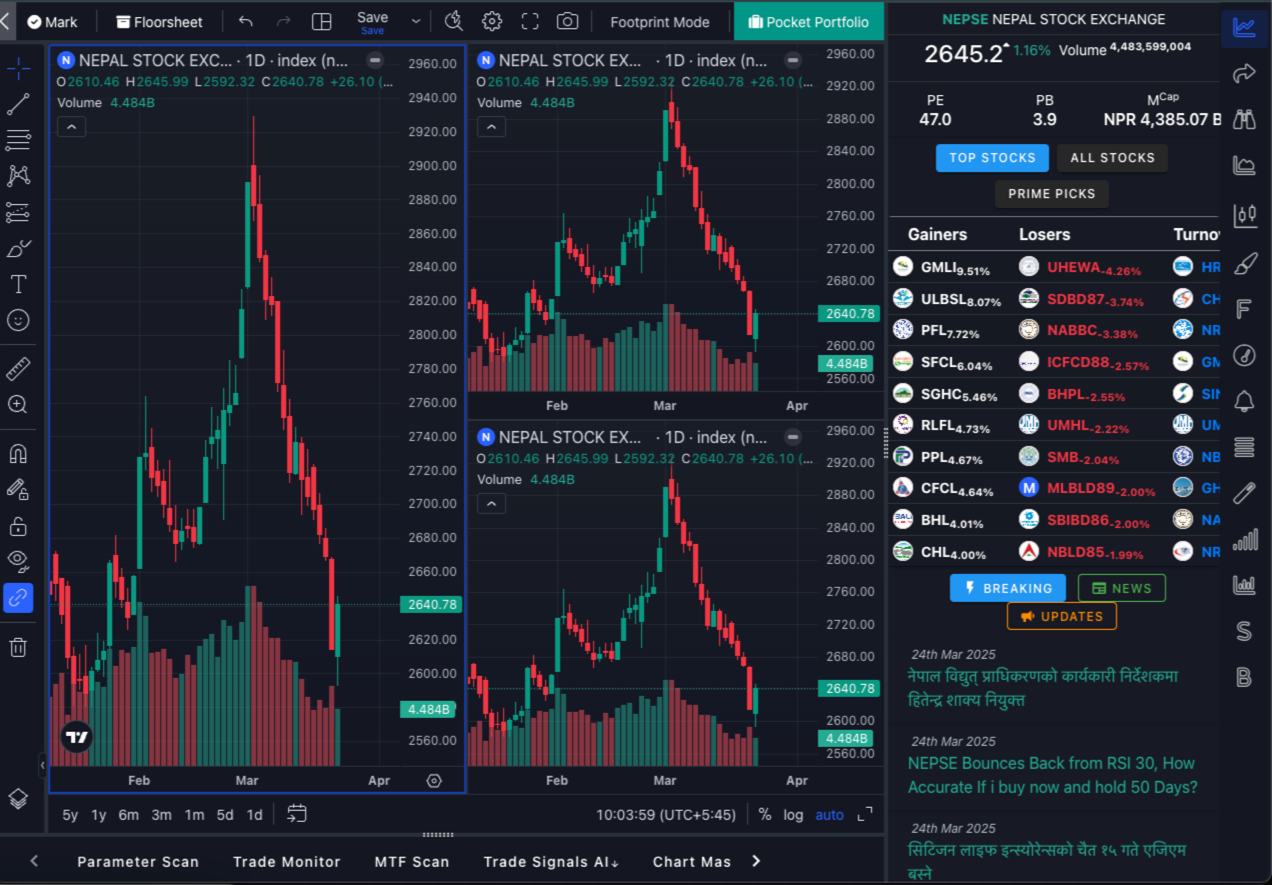Hide all drawings with the eye icon
Screen dimensions: 1272x885
pos(18,559)
